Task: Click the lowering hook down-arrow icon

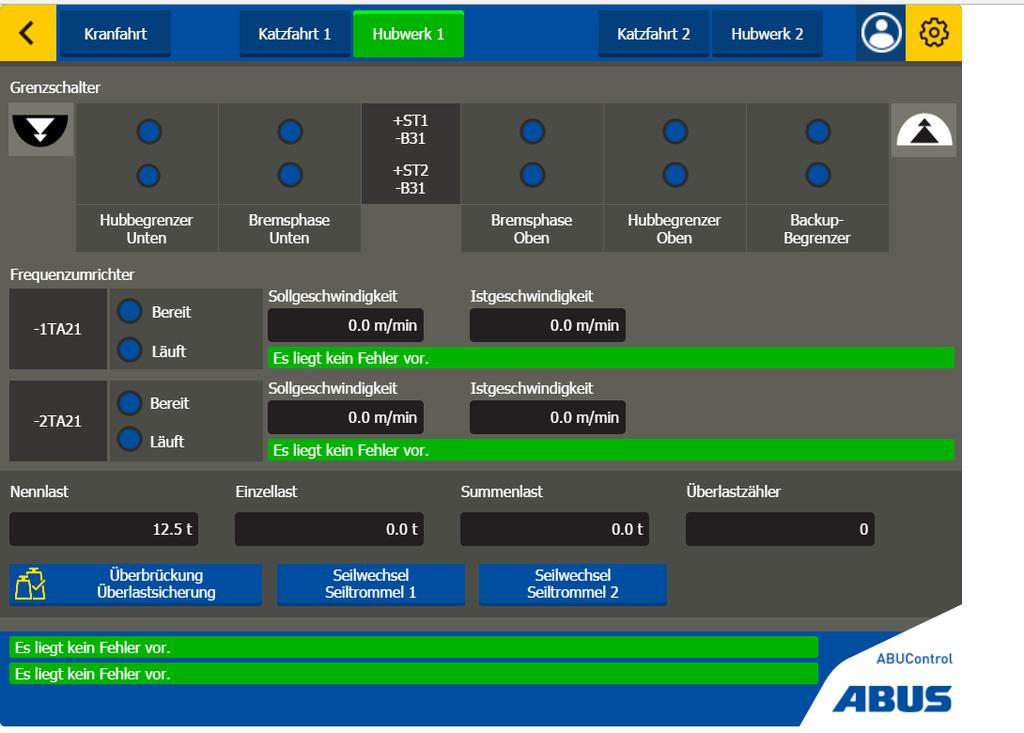Action: pos(40,129)
